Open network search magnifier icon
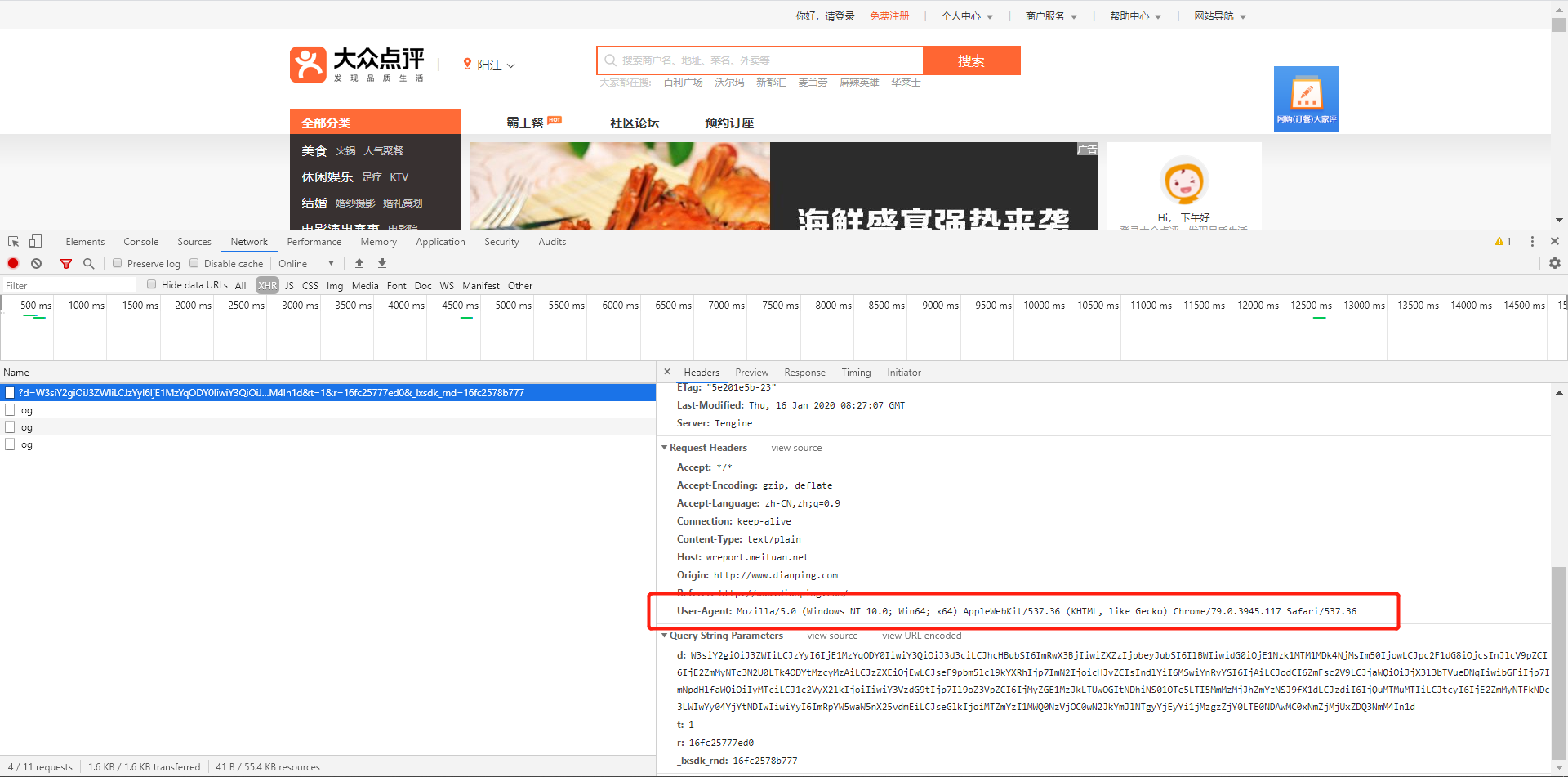 pyautogui.click(x=89, y=263)
